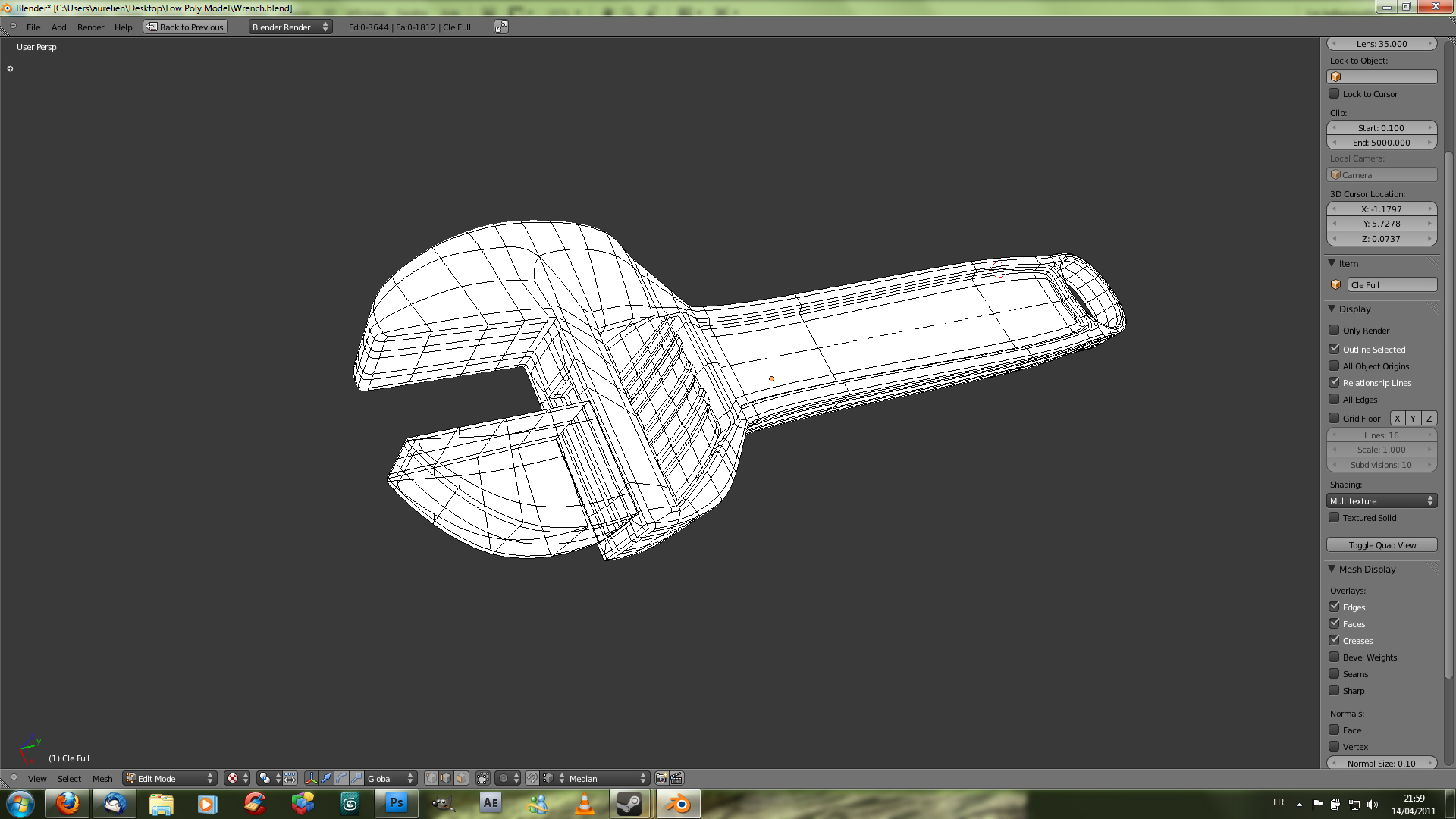Viewport: 1456px width, 819px height.
Task: Switch to face select mode icon
Action: pyautogui.click(x=461, y=778)
